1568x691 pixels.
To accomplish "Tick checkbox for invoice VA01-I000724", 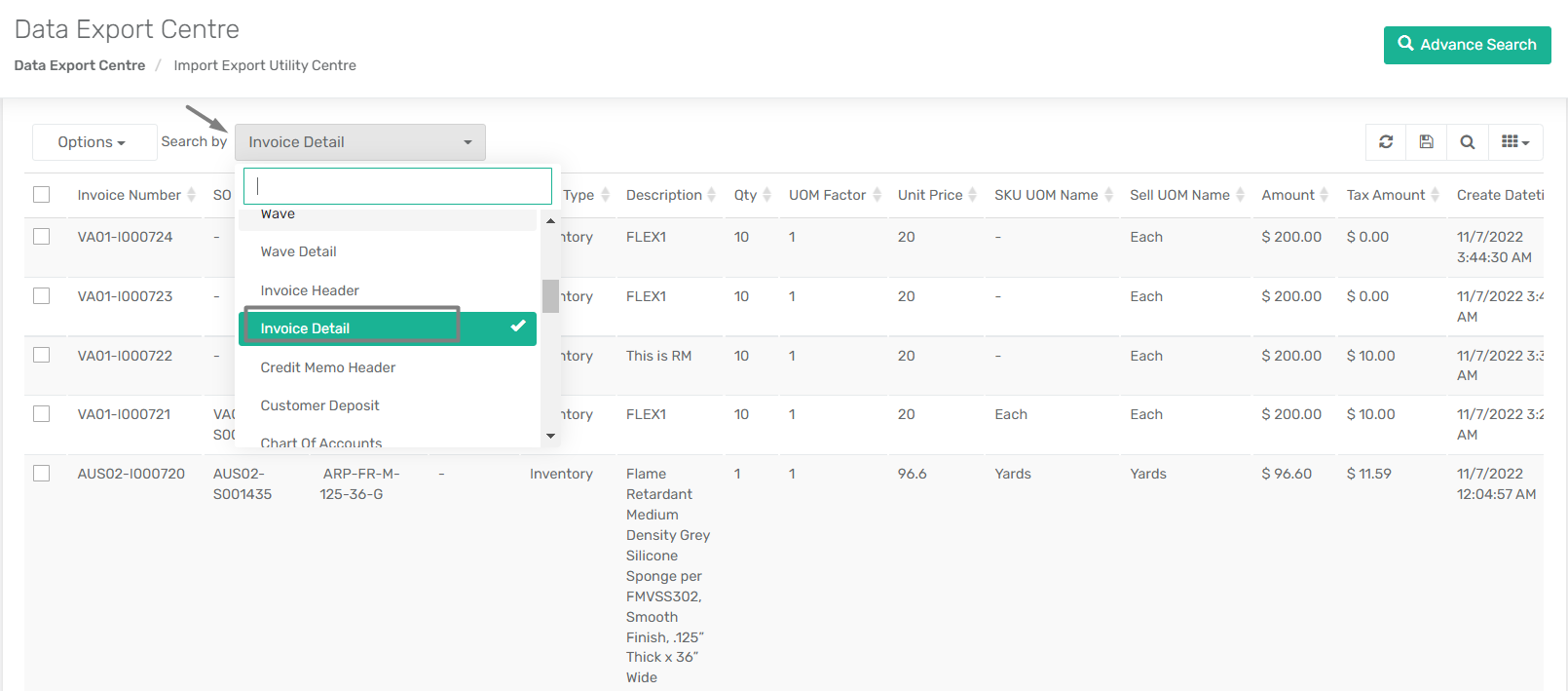I will click(41, 236).
